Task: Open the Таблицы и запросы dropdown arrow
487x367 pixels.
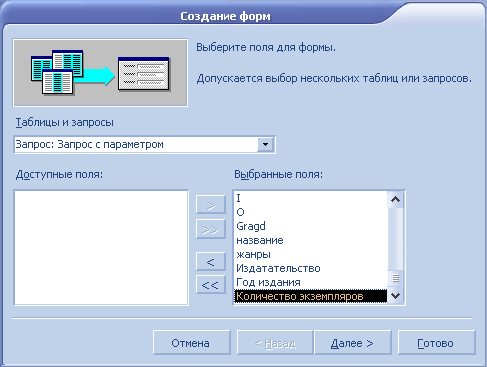Action: (x=265, y=145)
